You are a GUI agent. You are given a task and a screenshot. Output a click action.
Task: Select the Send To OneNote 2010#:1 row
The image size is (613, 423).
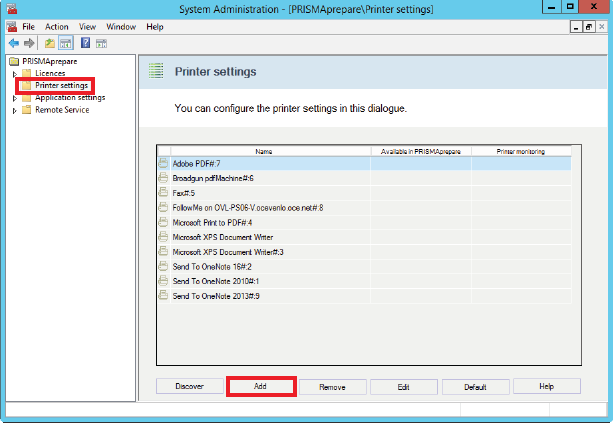[x=364, y=281]
